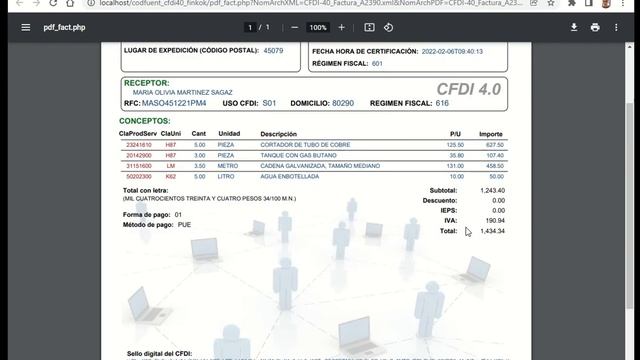Click the IVA value 190.94
Screen dimensions: 640x360
(x=495, y=221)
